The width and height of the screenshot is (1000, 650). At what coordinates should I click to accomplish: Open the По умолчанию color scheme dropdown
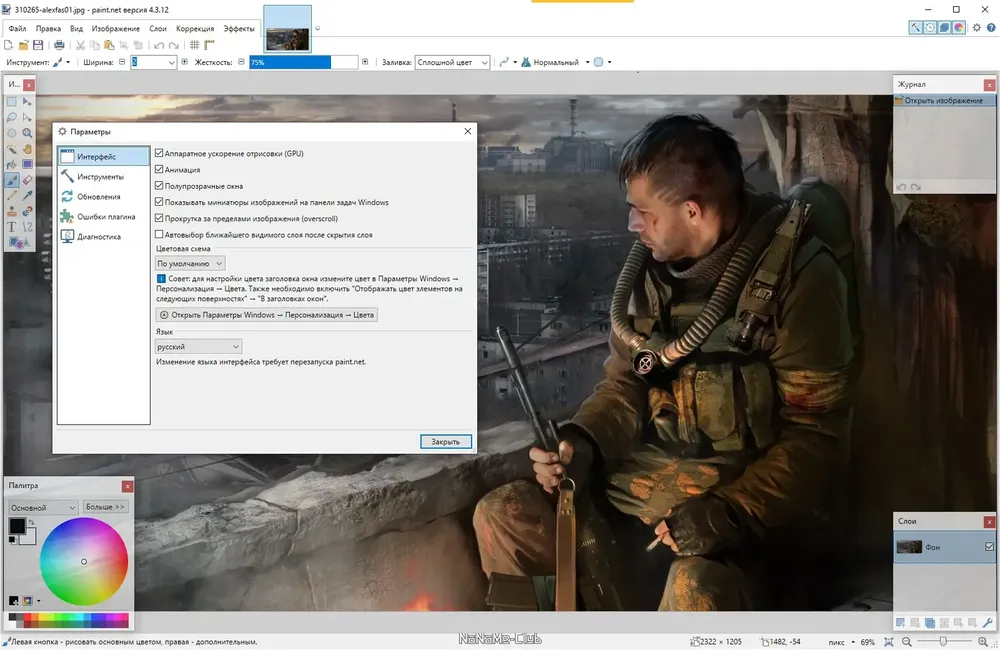point(190,263)
